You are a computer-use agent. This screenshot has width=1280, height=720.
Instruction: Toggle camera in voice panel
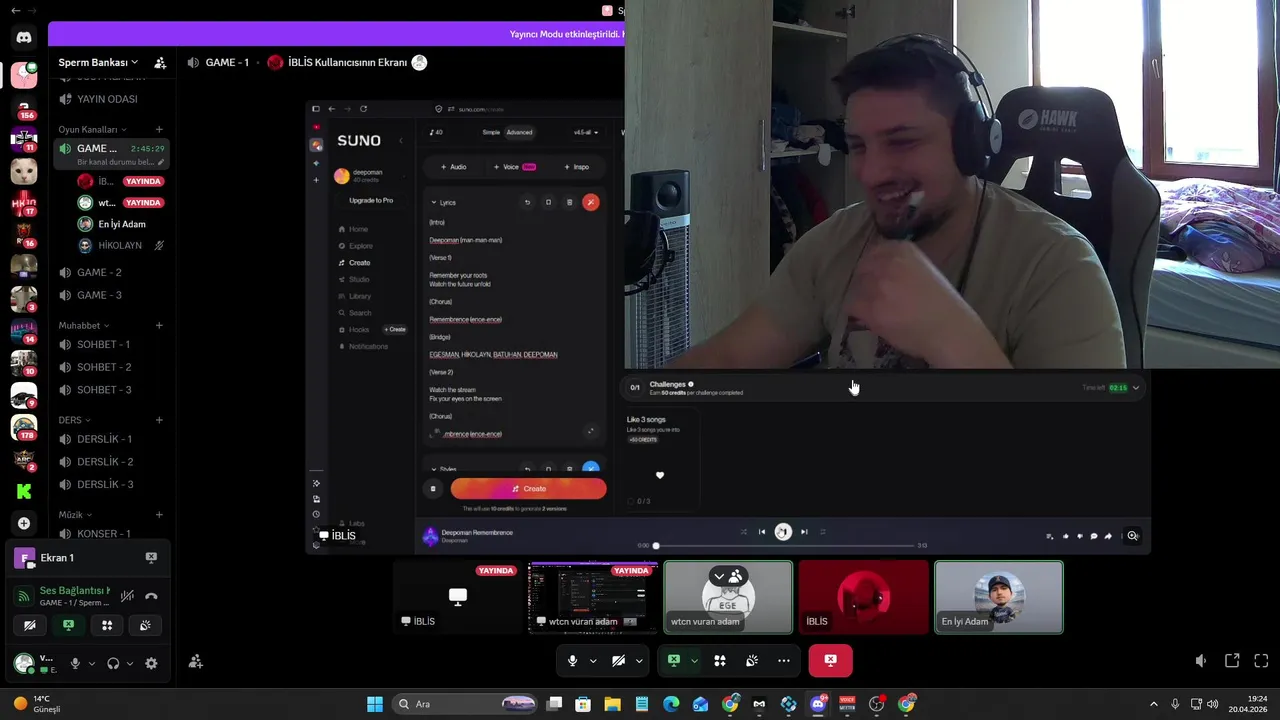pyautogui.click(x=30, y=625)
